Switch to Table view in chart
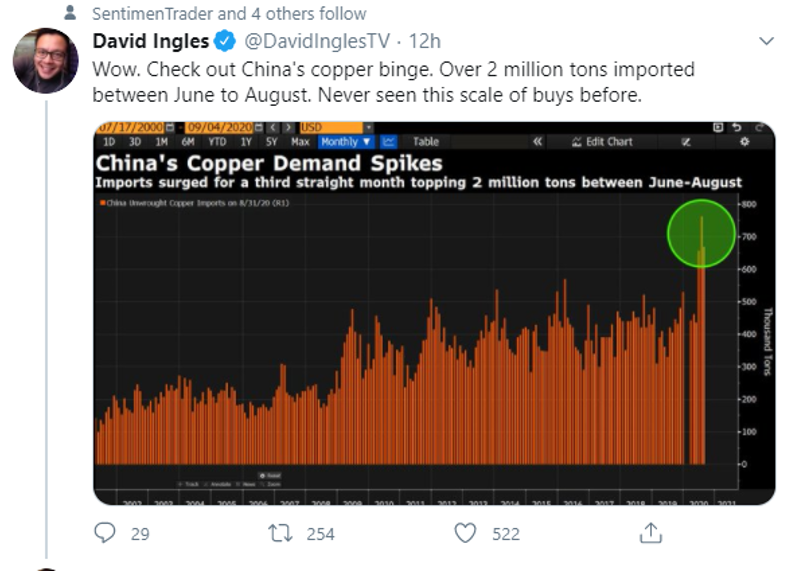791x571 pixels. pos(426,142)
